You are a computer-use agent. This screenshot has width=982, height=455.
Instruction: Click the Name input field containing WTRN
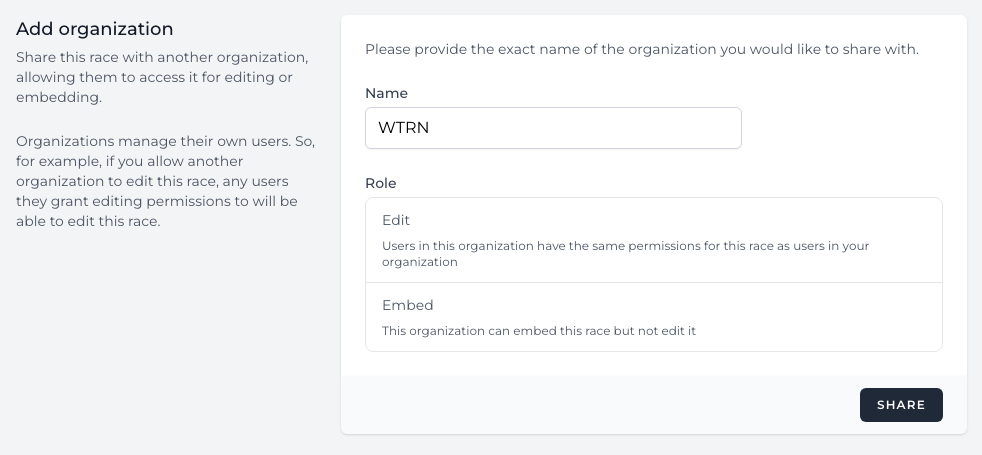pos(552,128)
